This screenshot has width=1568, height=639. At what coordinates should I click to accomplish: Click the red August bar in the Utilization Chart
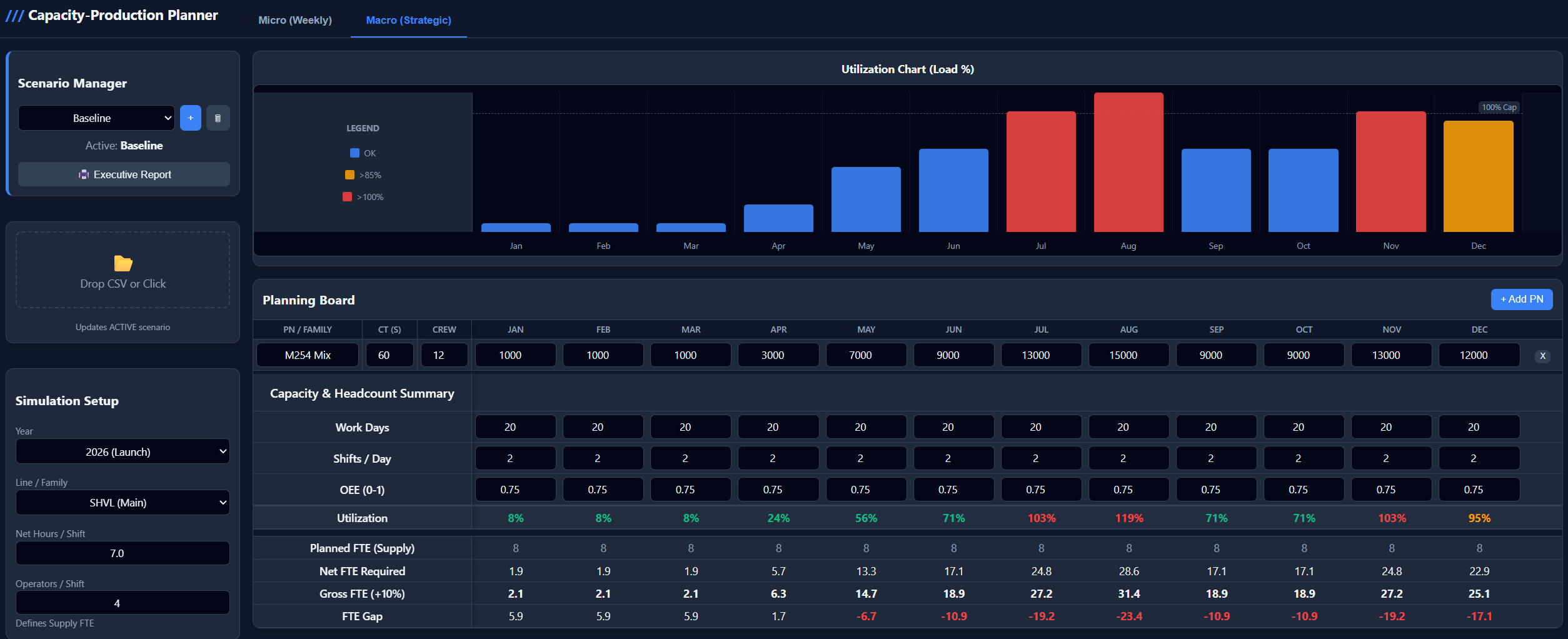tap(1128, 163)
